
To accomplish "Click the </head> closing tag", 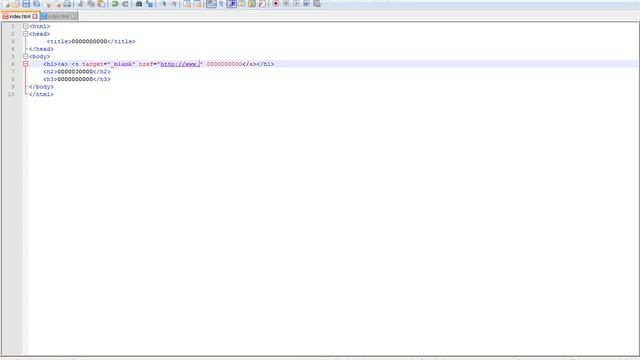I will point(41,49).
